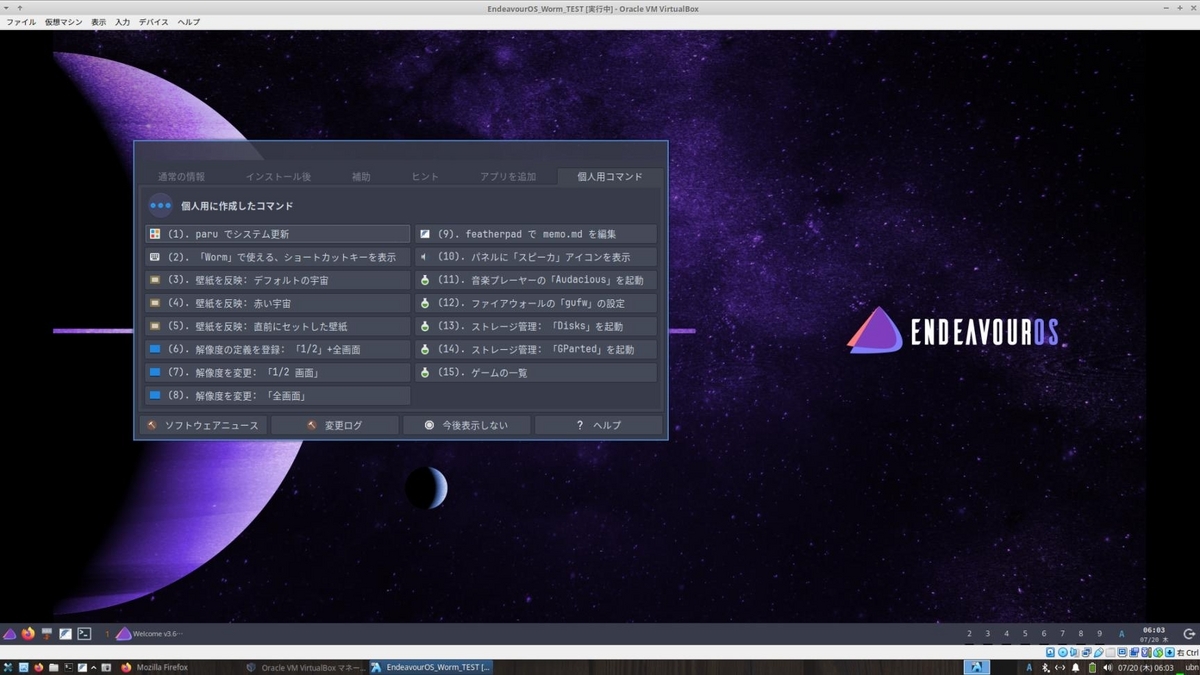
Task: Open 入力 menu
Action: click(x=122, y=22)
